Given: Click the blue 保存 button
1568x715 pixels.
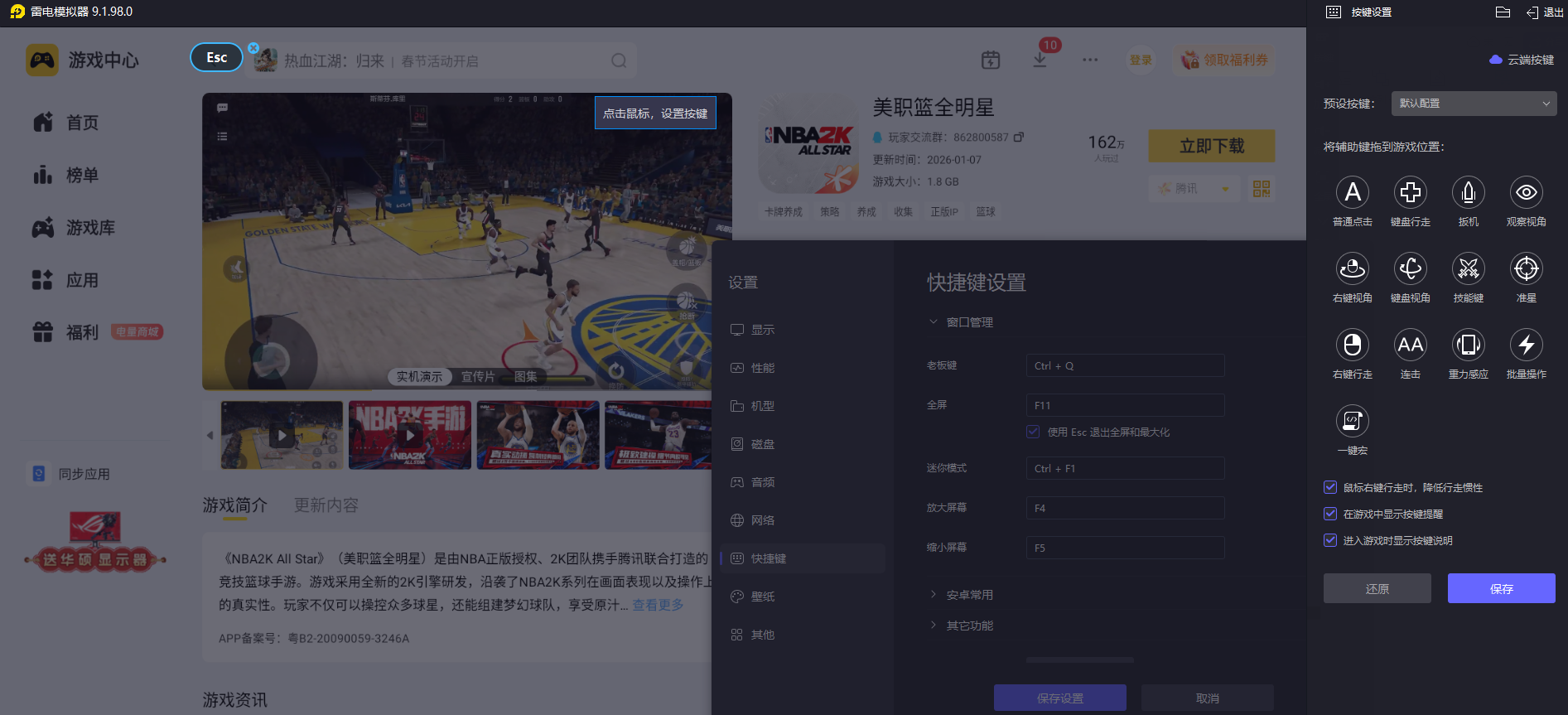Looking at the screenshot, I should [1501, 588].
